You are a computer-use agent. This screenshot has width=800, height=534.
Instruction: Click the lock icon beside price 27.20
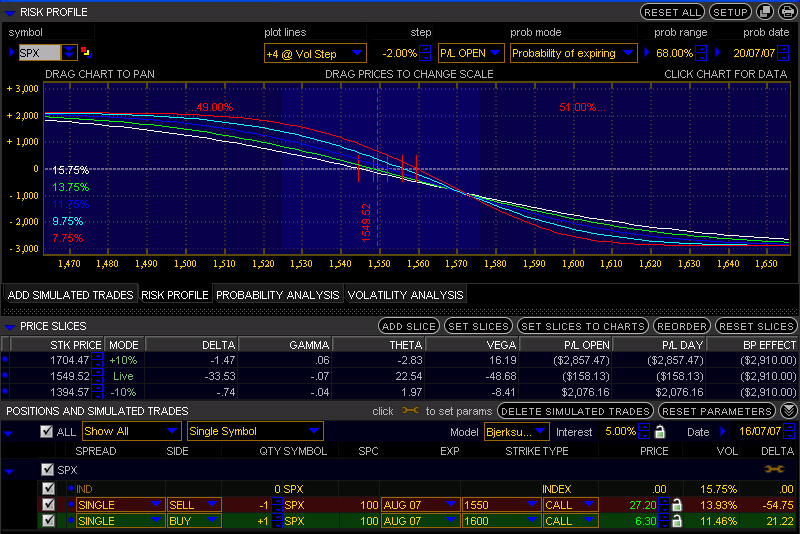677,505
